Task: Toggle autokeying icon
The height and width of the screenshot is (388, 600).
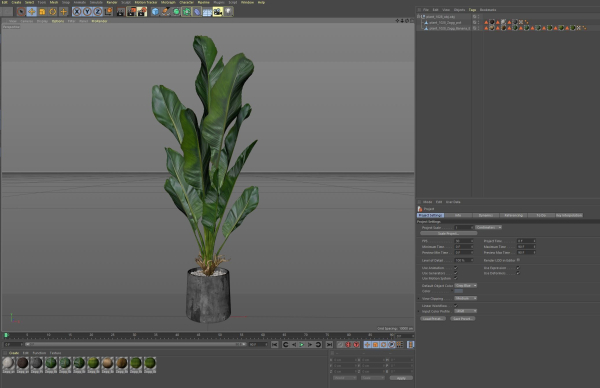Action: point(348,345)
